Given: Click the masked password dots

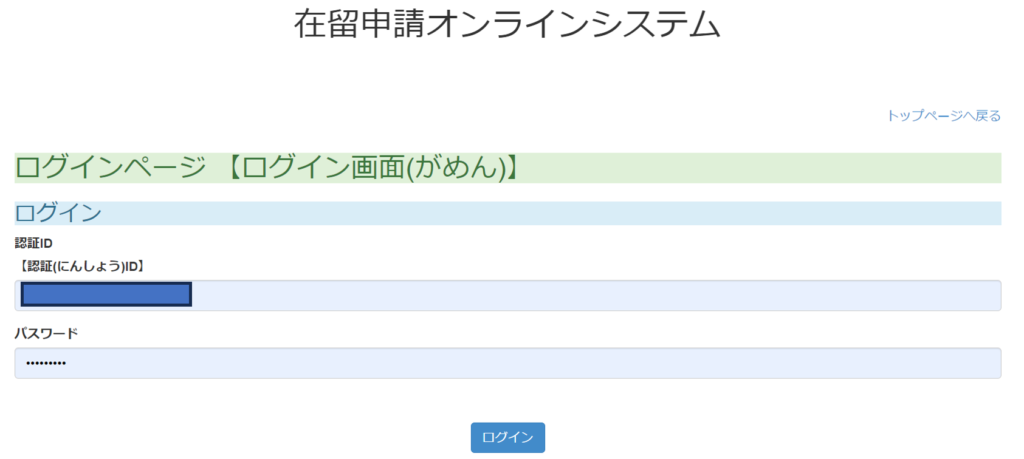Looking at the screenshot, I should tap(46, 363).
